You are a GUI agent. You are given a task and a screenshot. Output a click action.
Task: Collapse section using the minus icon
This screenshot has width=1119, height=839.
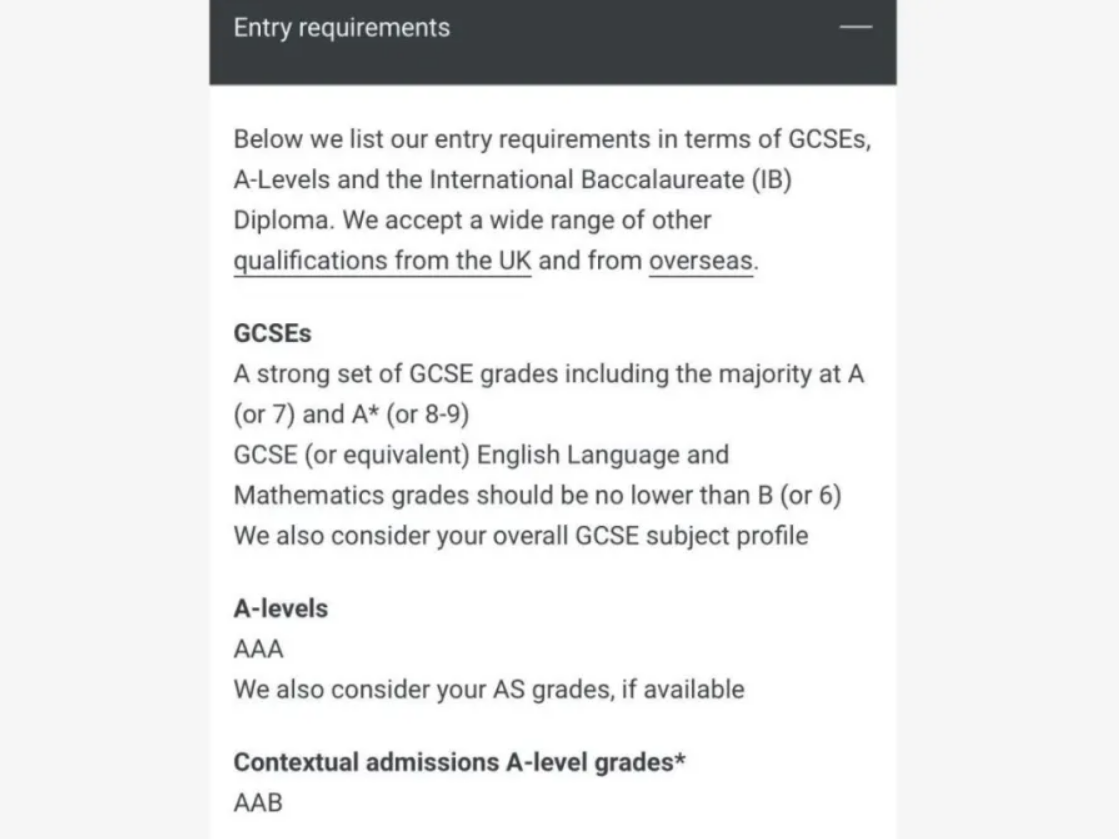(x=856, y=27)
